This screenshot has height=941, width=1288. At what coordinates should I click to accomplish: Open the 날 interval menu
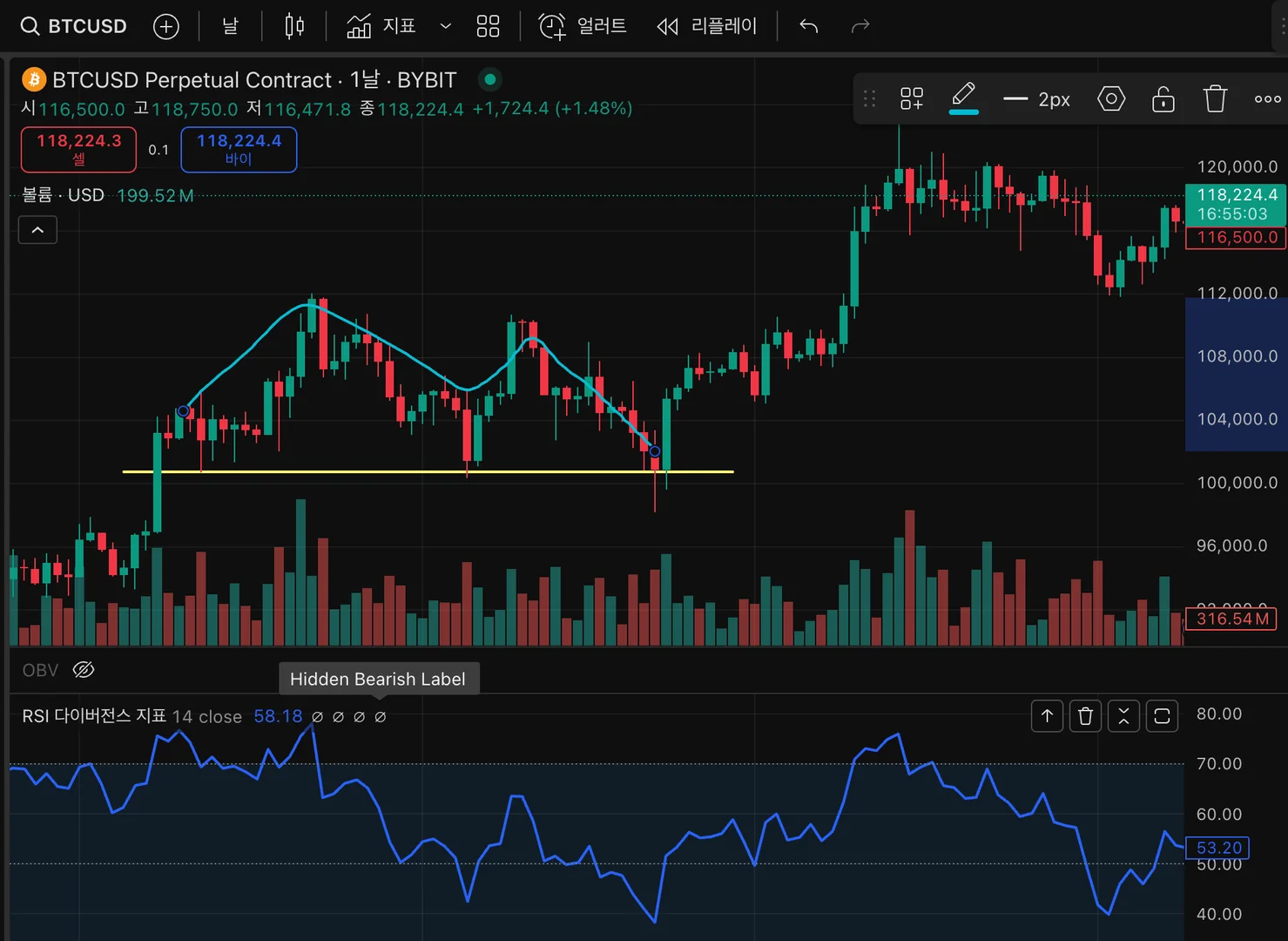(230, 26)
